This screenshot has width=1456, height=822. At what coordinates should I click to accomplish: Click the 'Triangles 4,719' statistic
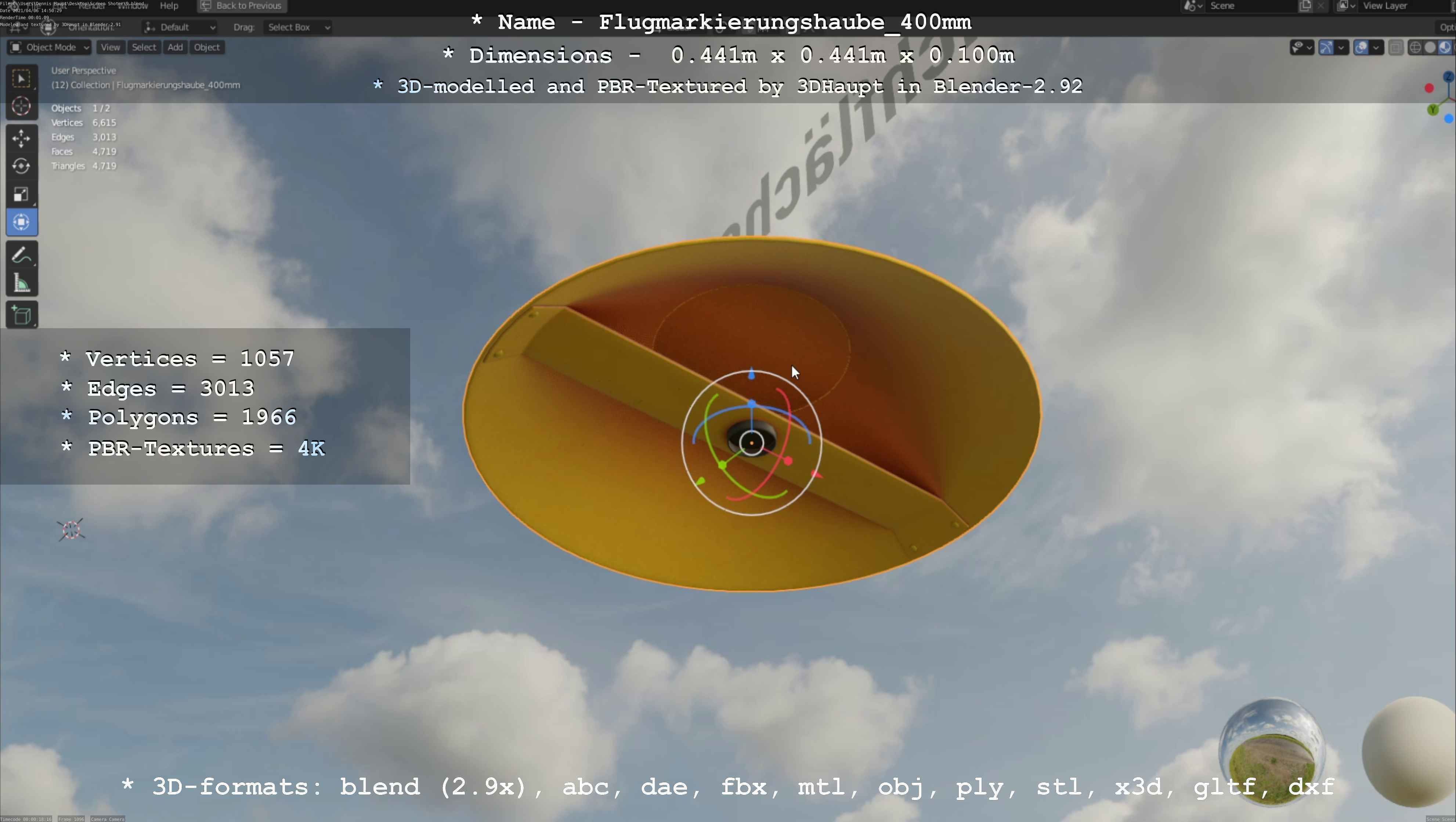pyautogui.click(x=84, y=166)
